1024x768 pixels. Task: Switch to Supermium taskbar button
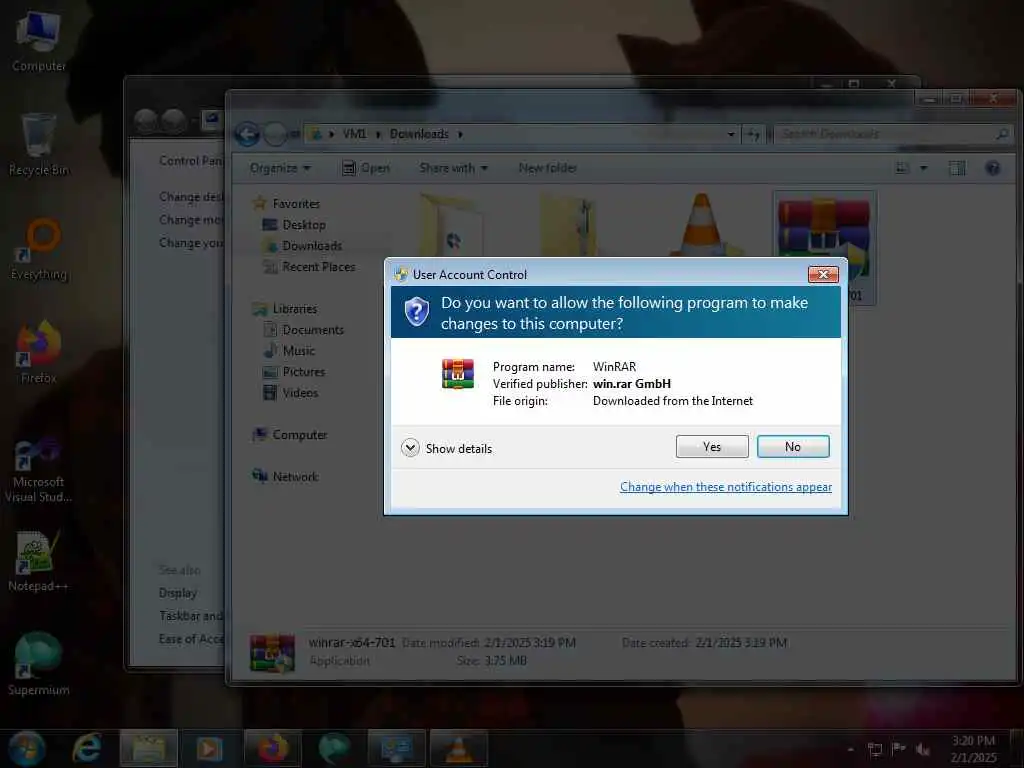coord(334,748)
